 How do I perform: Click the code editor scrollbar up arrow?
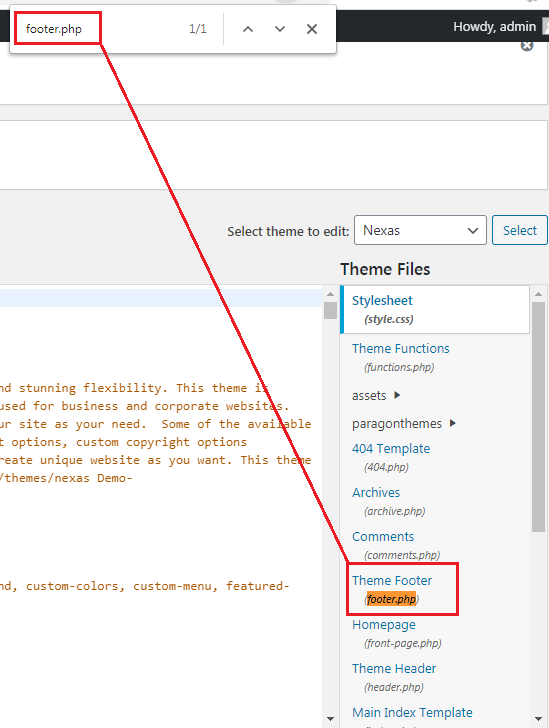tap(330, 294)
